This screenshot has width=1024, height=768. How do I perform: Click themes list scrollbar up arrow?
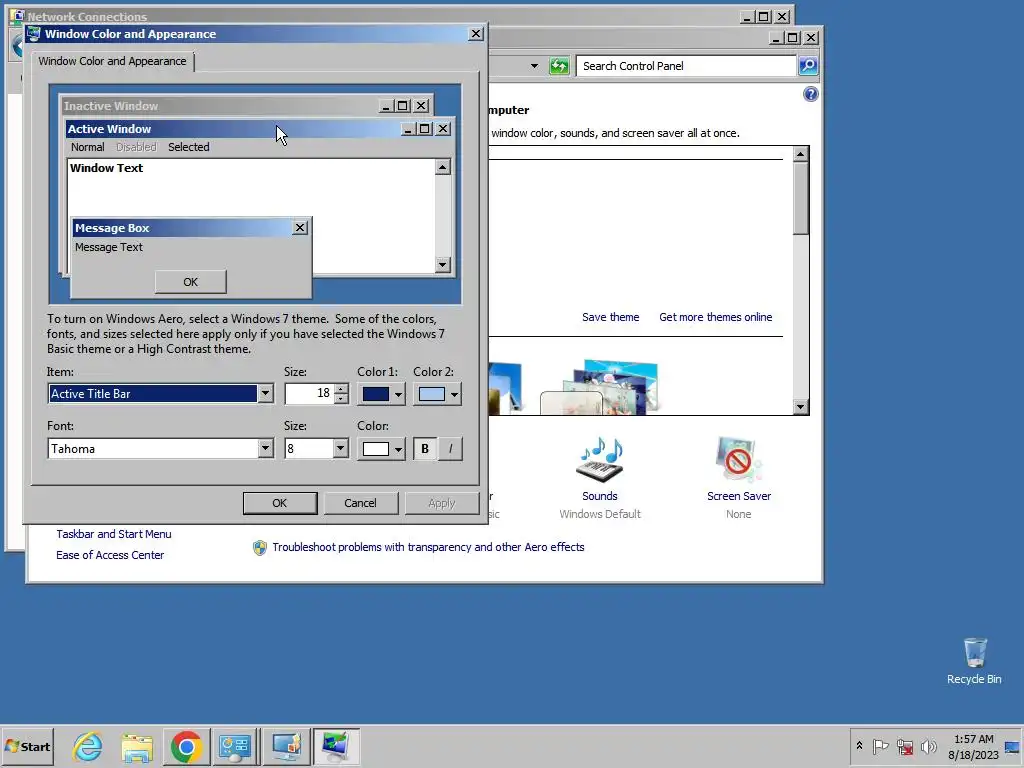(801, 154)
